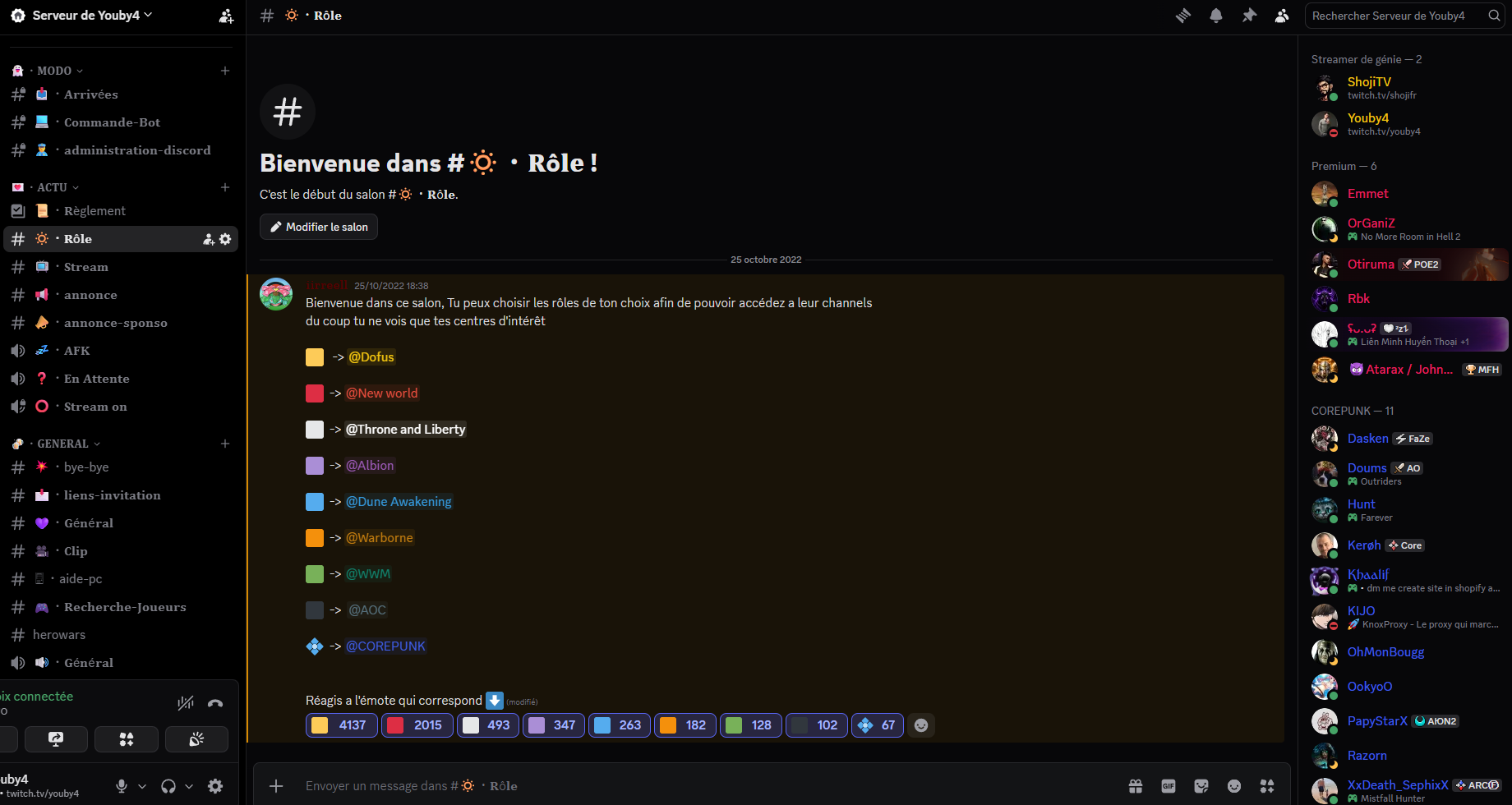The height and width of the screenshot is (805, 1512).
Task: Click the @Dofus role mention
Action: pyautogui.click(x=371, y=357)
